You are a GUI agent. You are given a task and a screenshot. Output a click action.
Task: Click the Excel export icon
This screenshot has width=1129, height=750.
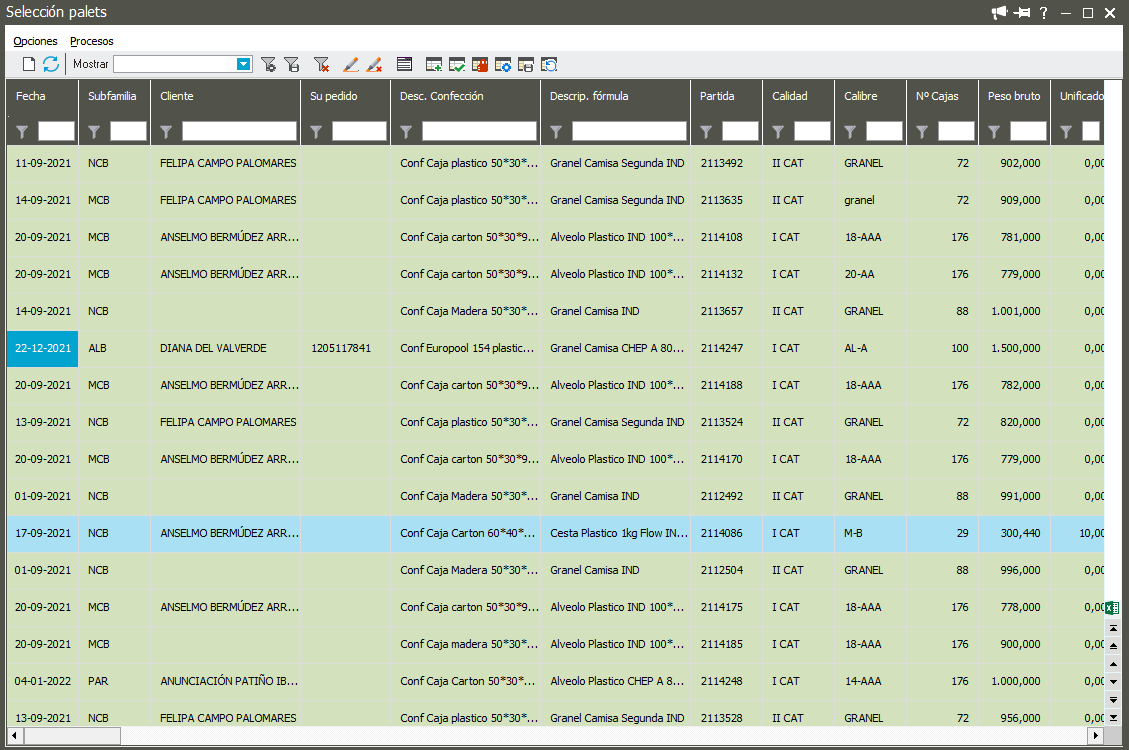click(x=1112, y=608)
